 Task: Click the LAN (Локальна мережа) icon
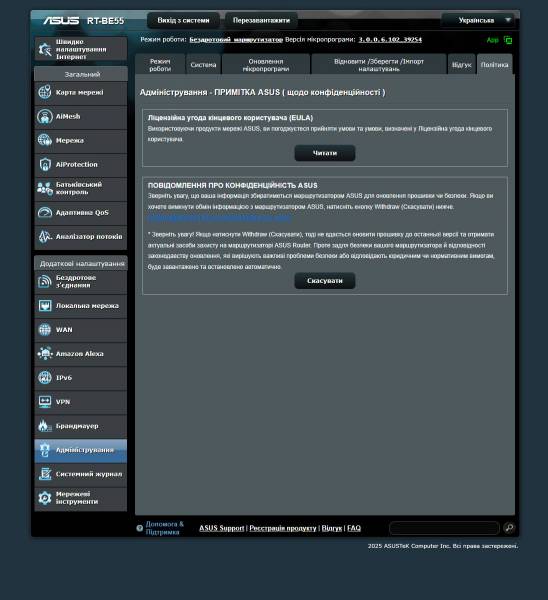[45, 306]
